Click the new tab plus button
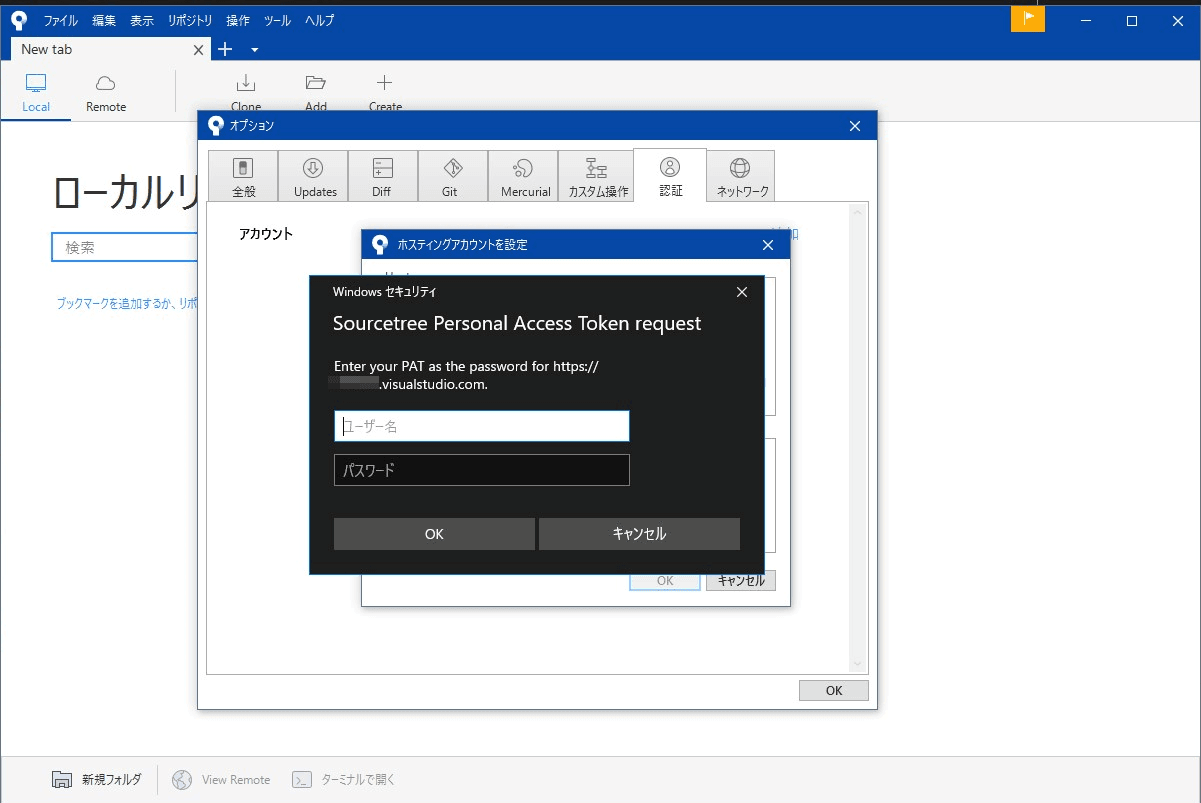The image size is (1201, 803). tap(225, 49)
